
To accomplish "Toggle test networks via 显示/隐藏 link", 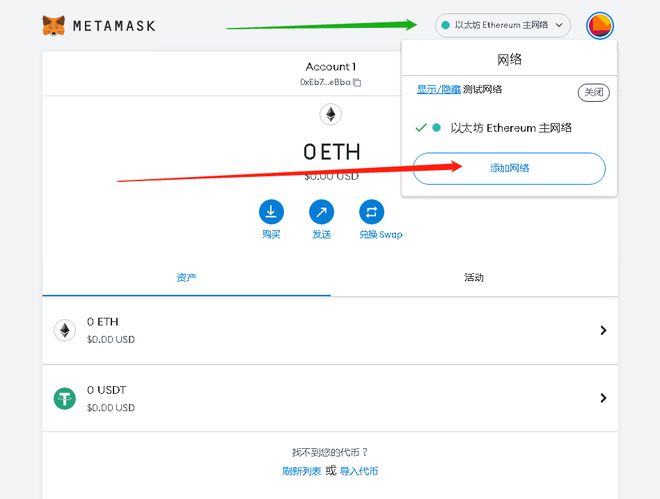I will pos(438,89).
